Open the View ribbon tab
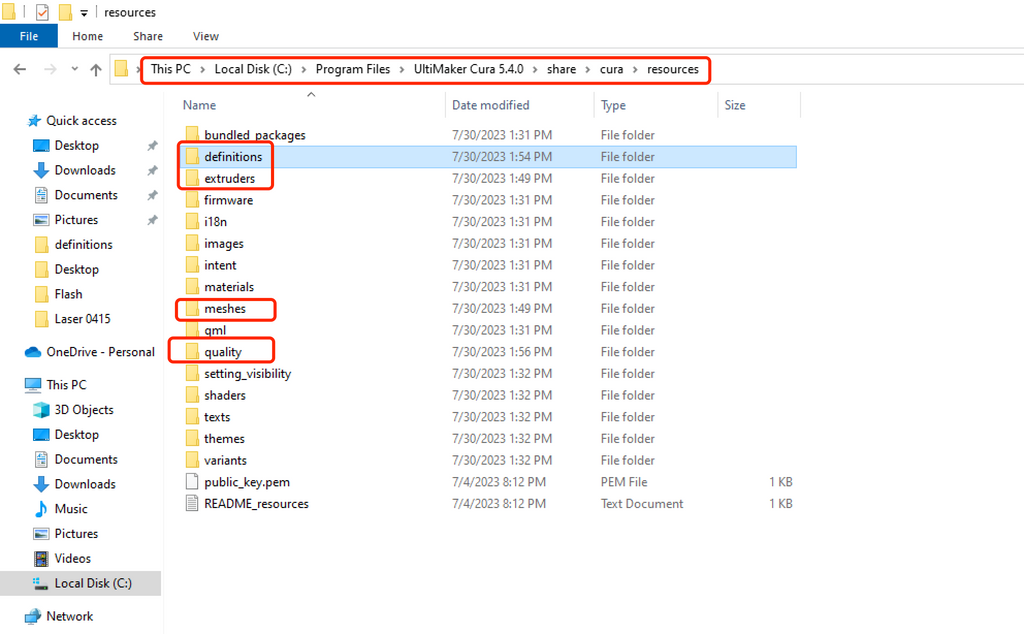The height and width of the screenshot is (634, 1024). [x=206, y=37]
